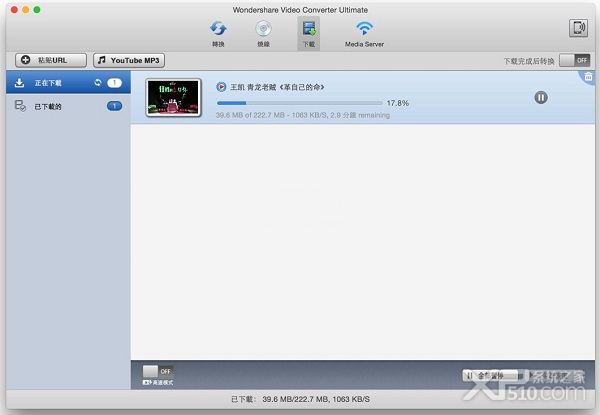The height and width of the screenshot is (415, 600).
Task: Click the '39.6 MB of 222.7 MB' detail line
Action: 303,115
